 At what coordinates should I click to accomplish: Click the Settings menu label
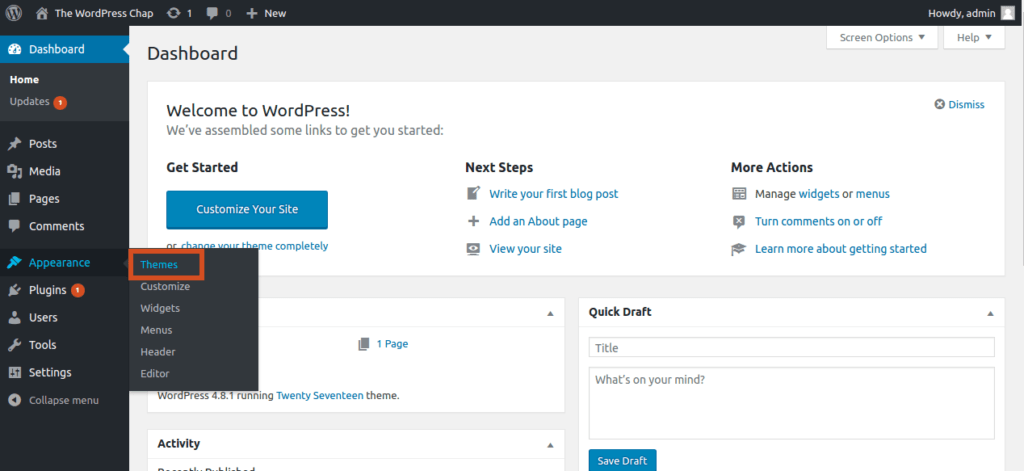click(x=50, y=372)
